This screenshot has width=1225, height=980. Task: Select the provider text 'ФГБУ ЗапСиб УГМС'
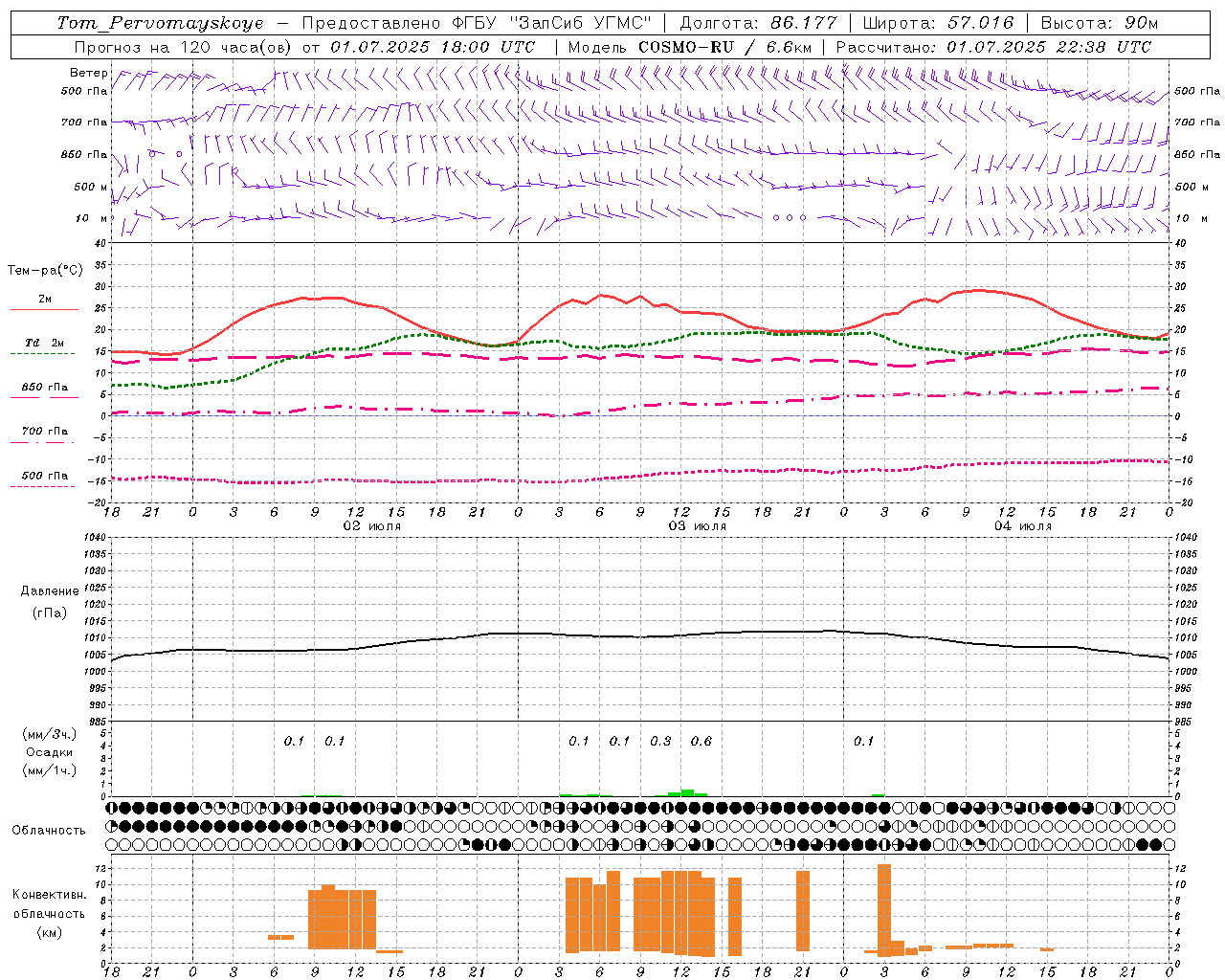click(551, 23)
